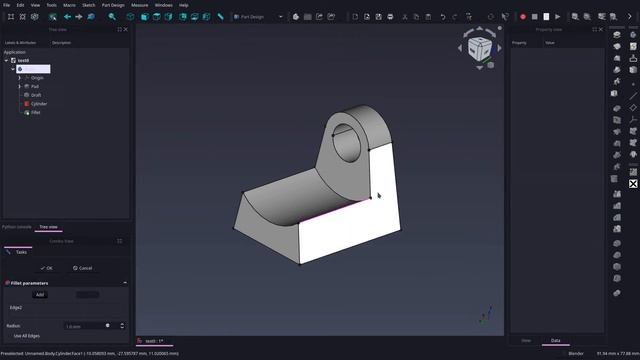This screenshot has height=360, width=640.
Task: Click the forward navigation arrow icon
Action: (78, 17)
